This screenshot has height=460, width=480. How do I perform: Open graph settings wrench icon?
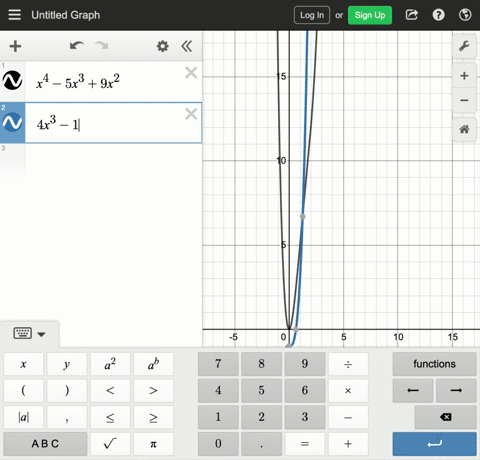464,46
